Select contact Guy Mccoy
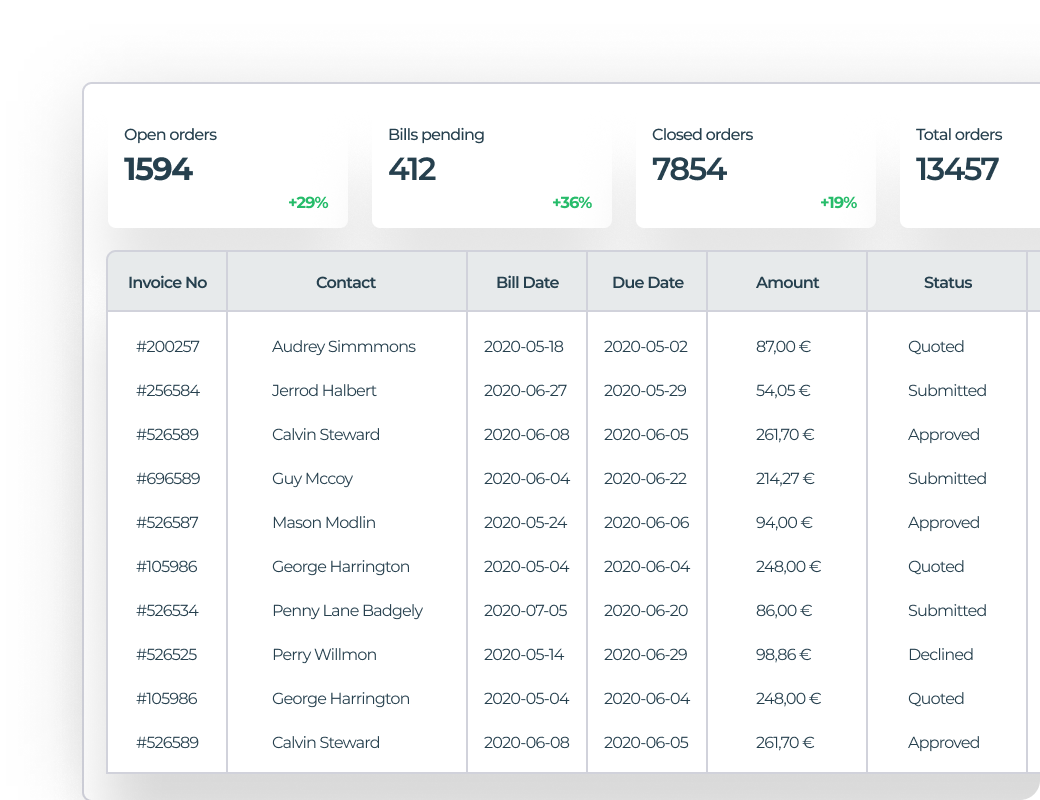The width and height of the screenshot is (1040, 800). (312, 478)
